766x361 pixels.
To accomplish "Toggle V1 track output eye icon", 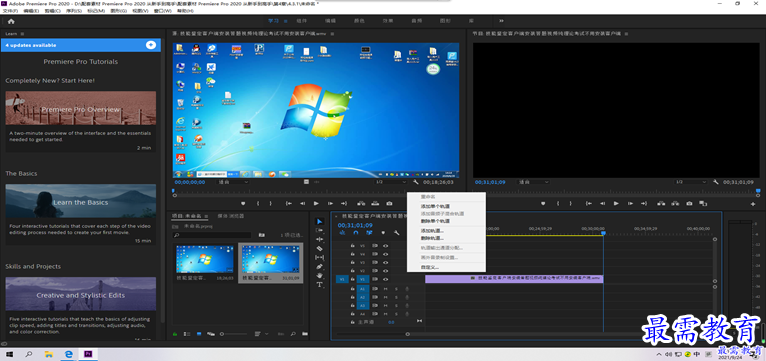I will click(x=385, y=279).
